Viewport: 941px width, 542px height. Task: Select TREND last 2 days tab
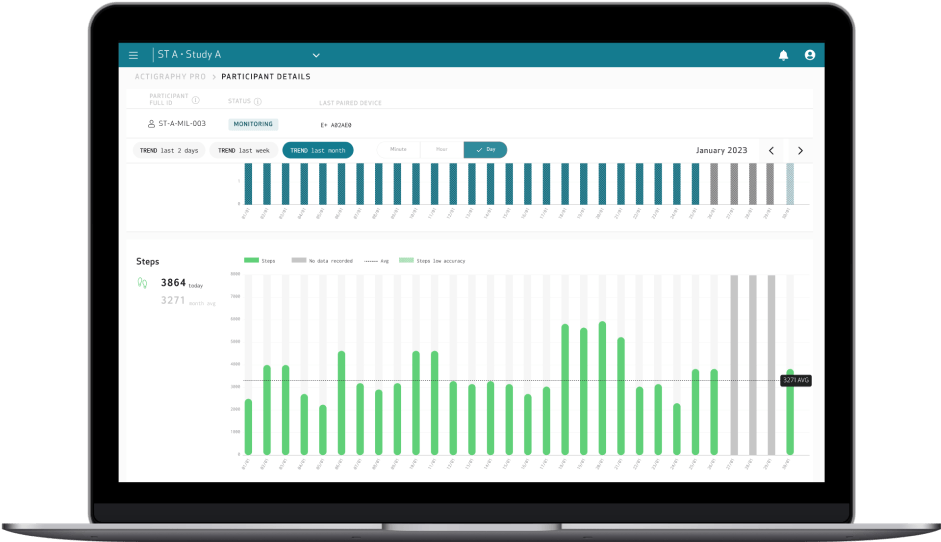click(168, 150)
